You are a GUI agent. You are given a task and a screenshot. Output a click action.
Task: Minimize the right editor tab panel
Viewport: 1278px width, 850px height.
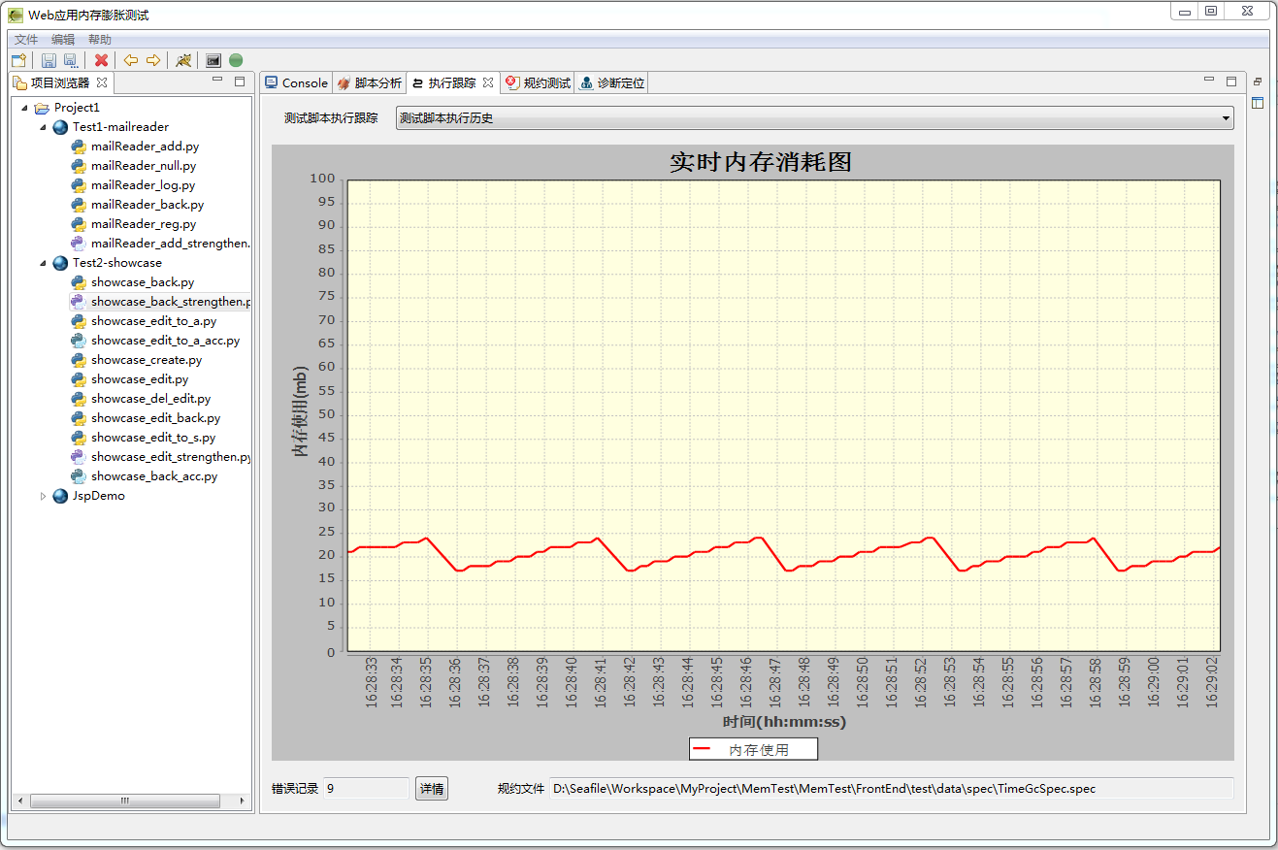coord(1209,81)
